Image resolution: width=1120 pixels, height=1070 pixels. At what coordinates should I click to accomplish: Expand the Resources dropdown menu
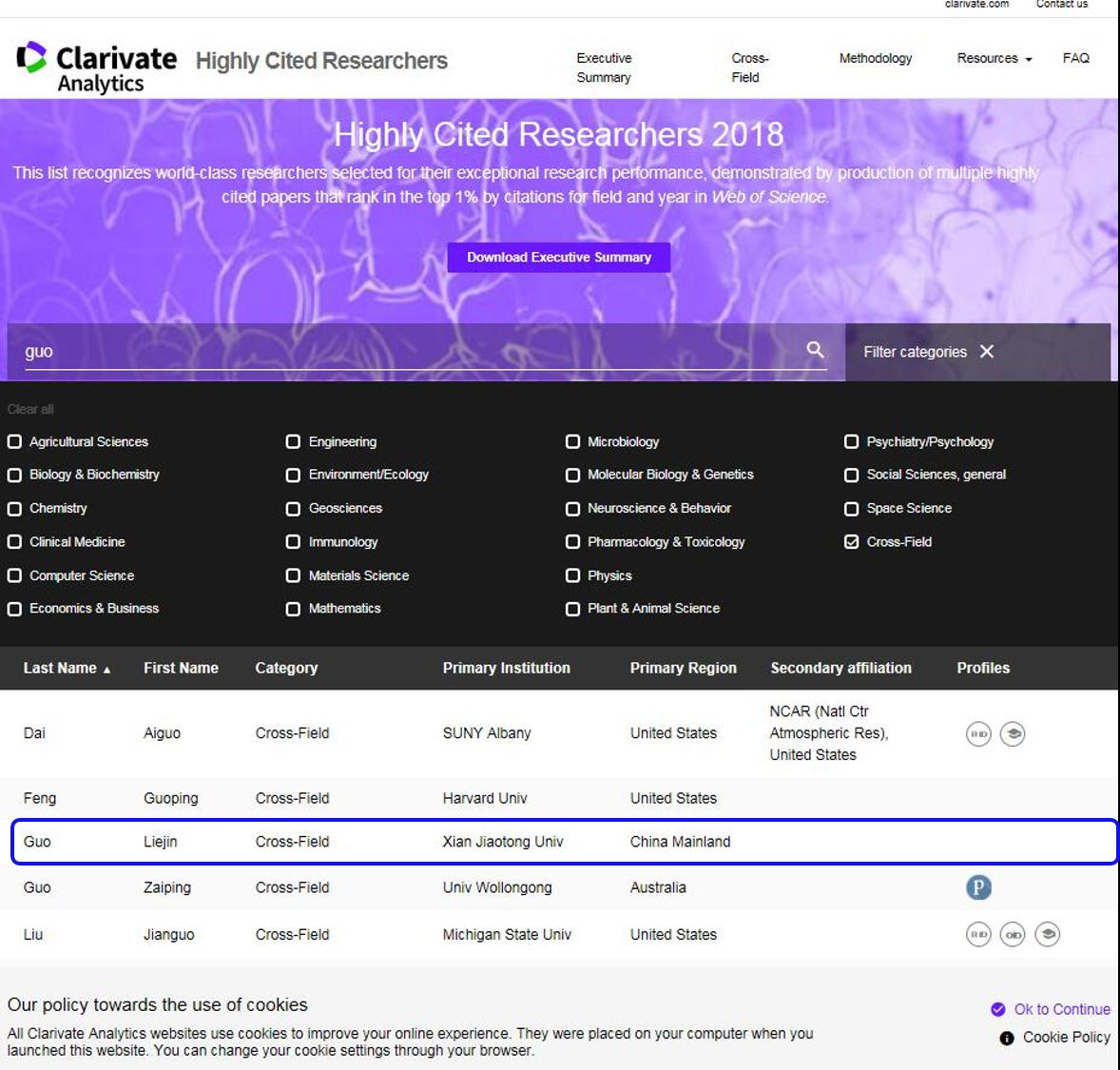pyautogui.click(x=994, y=59)
